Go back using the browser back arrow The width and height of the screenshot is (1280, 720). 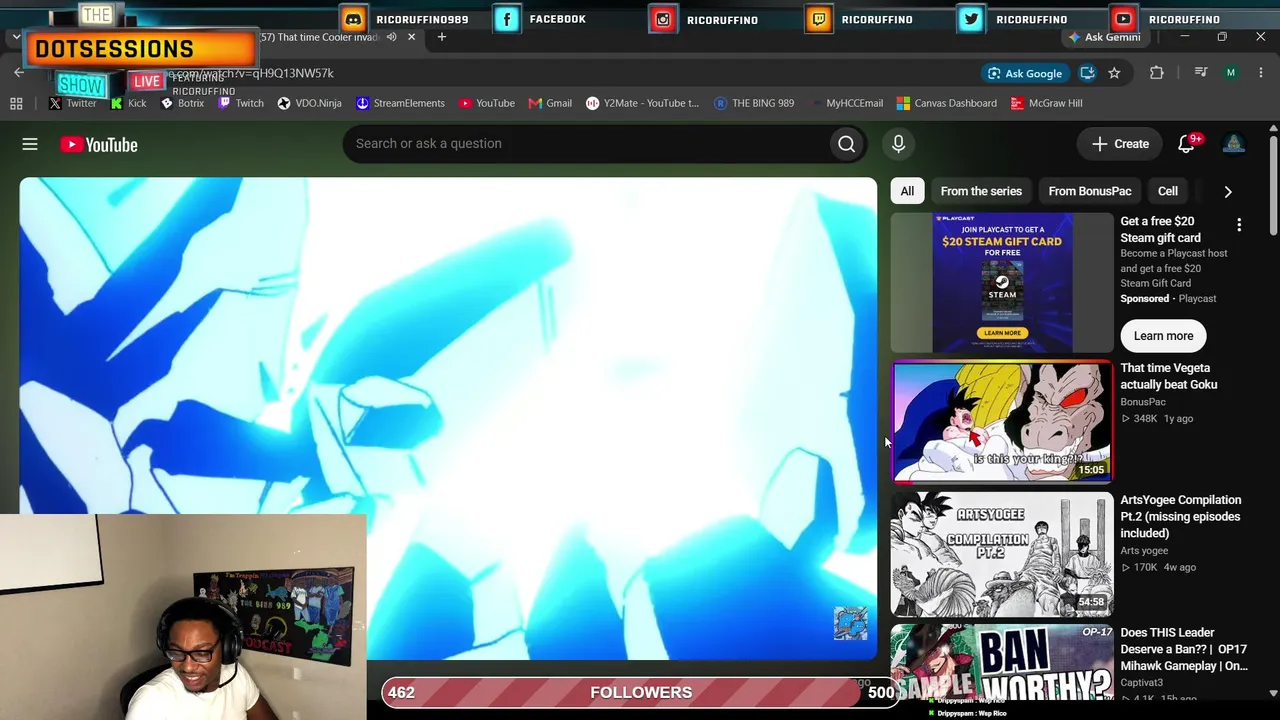(19, 72)
